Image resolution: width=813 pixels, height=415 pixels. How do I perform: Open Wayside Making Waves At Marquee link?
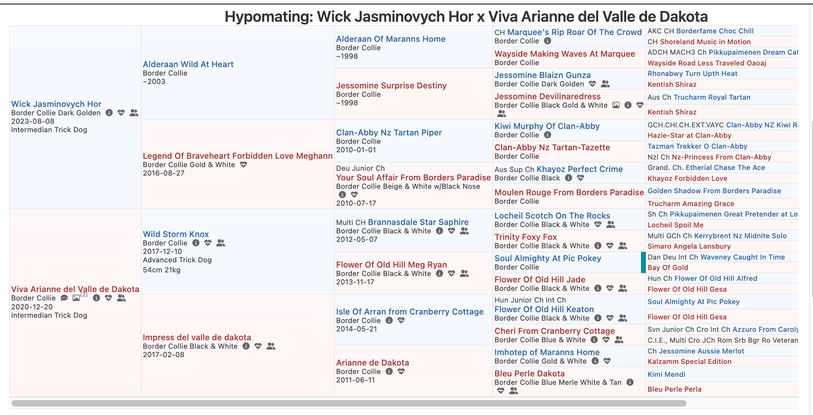coord(565,53)
